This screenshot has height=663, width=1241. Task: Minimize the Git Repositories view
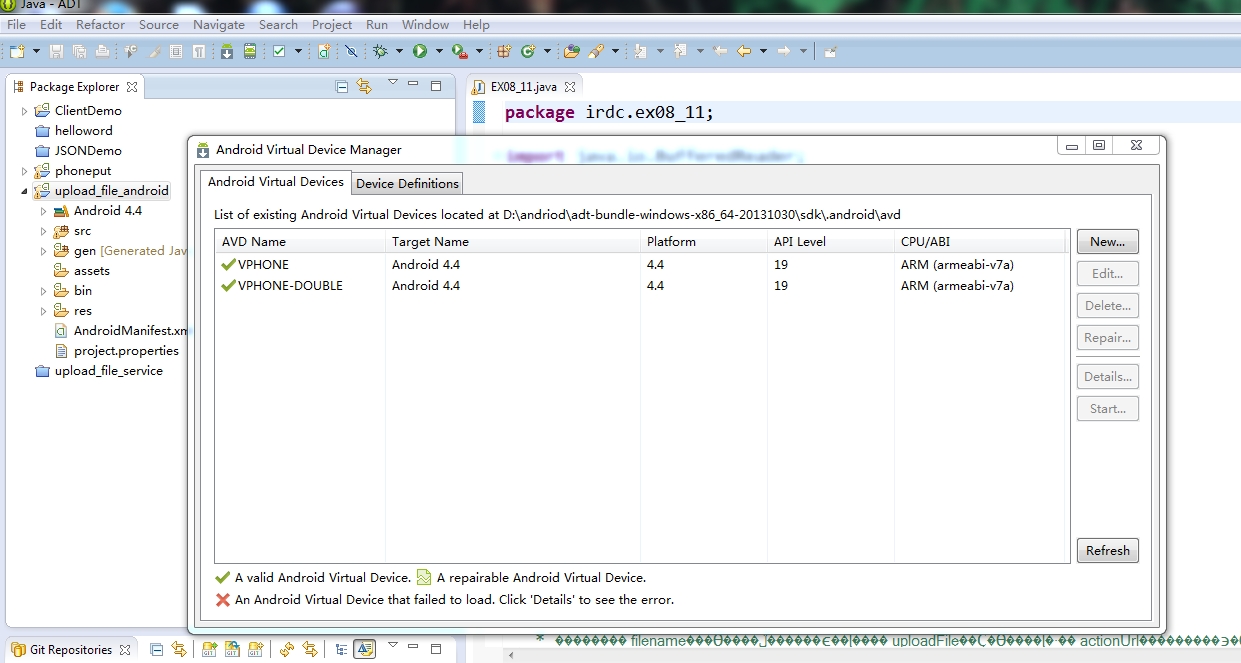point(413,646)
